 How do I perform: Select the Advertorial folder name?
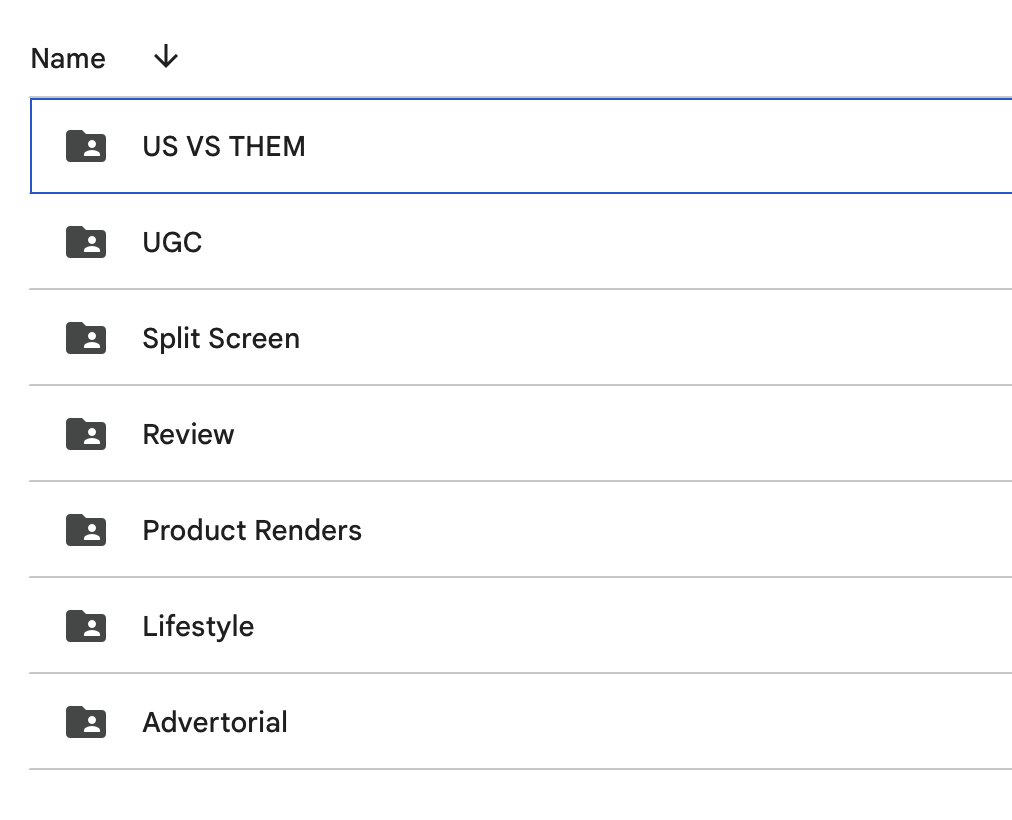[215, 722]
